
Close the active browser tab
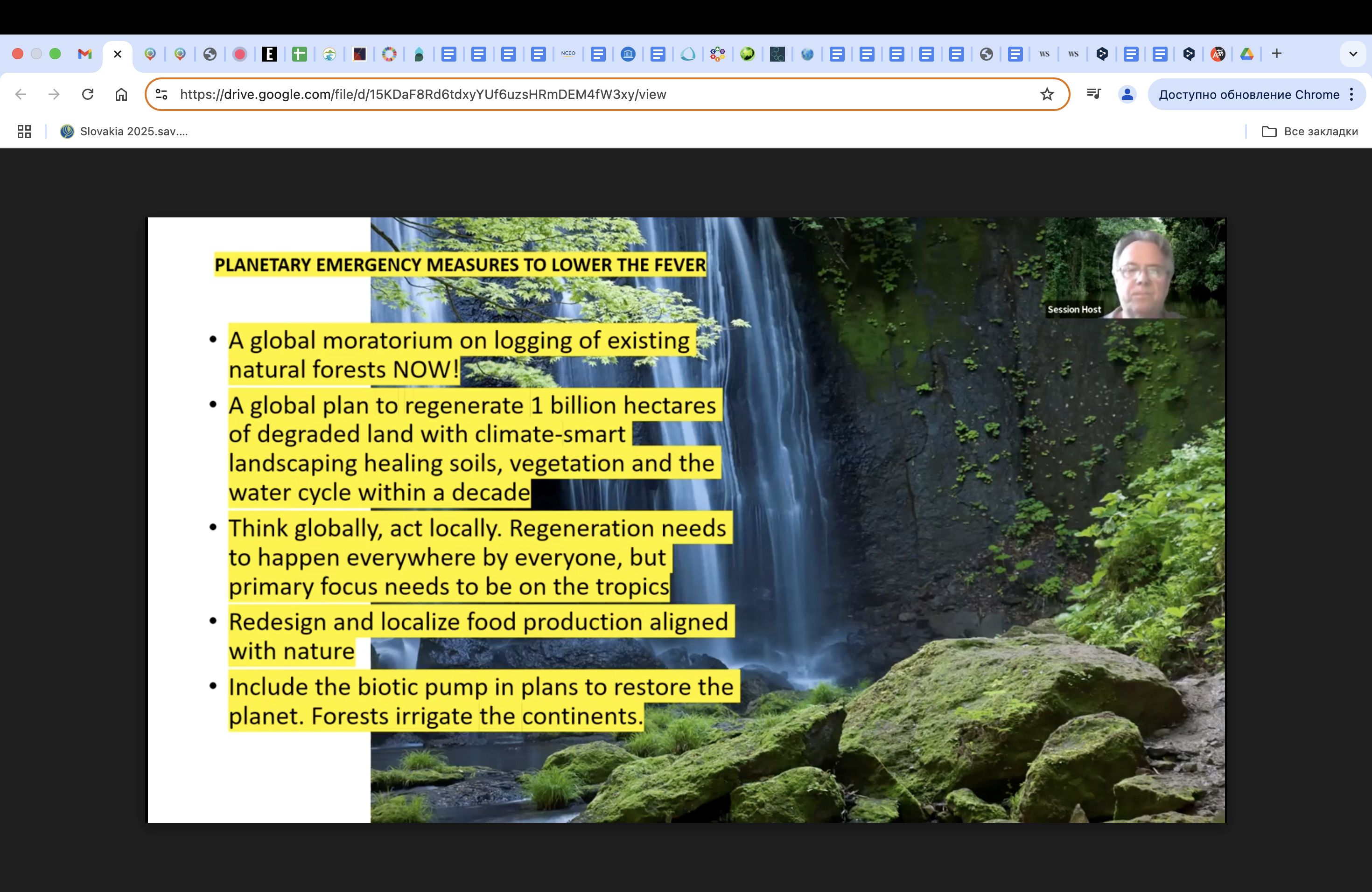point(118,54)
